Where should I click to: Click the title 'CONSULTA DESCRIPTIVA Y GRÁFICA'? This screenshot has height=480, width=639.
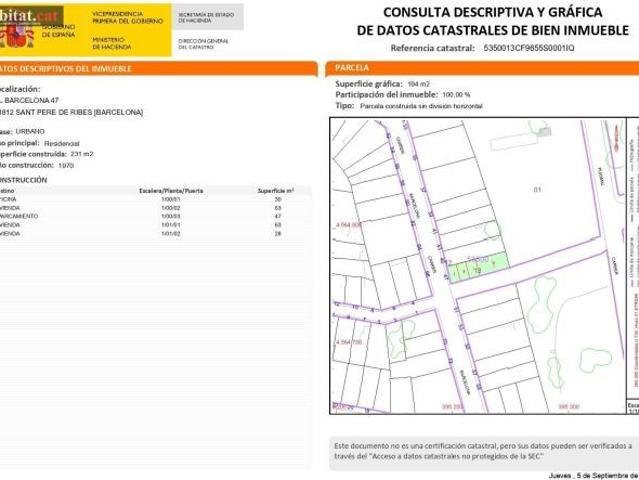[x=493, y=12]
